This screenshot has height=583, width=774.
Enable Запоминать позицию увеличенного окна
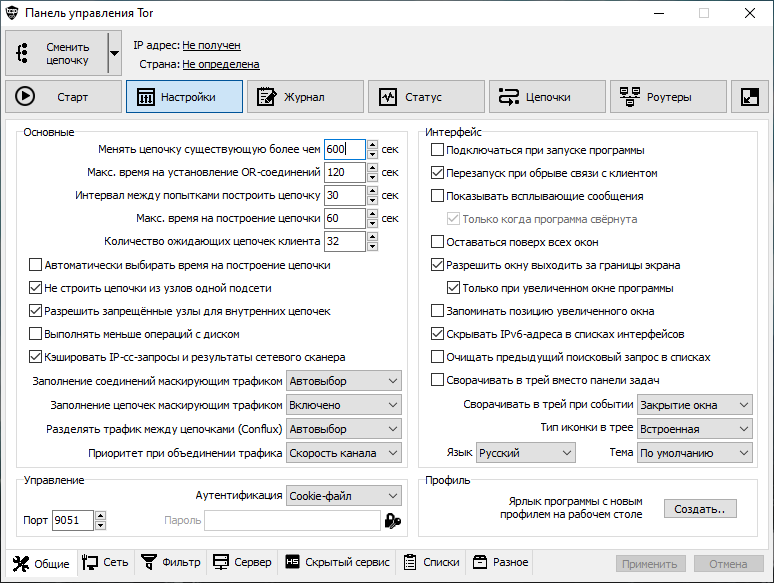437,311
